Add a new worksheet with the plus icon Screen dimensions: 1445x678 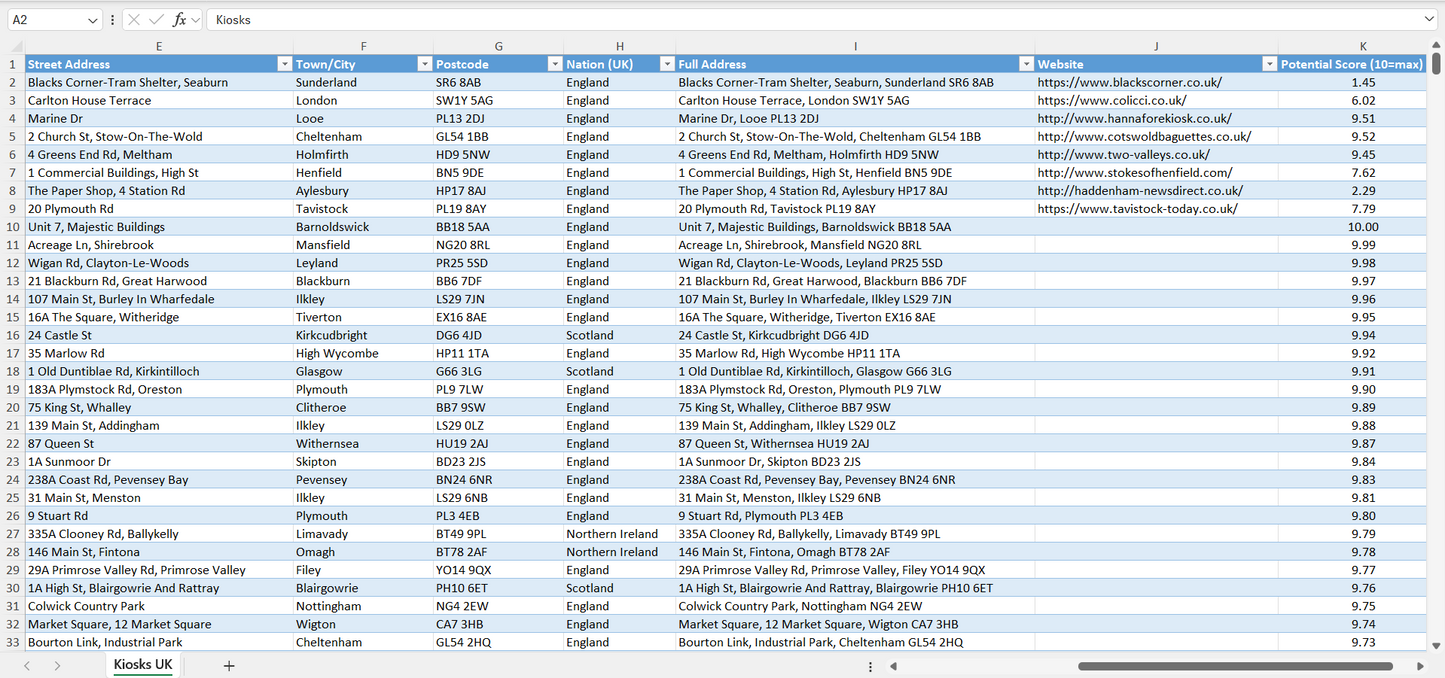[229, 665]
